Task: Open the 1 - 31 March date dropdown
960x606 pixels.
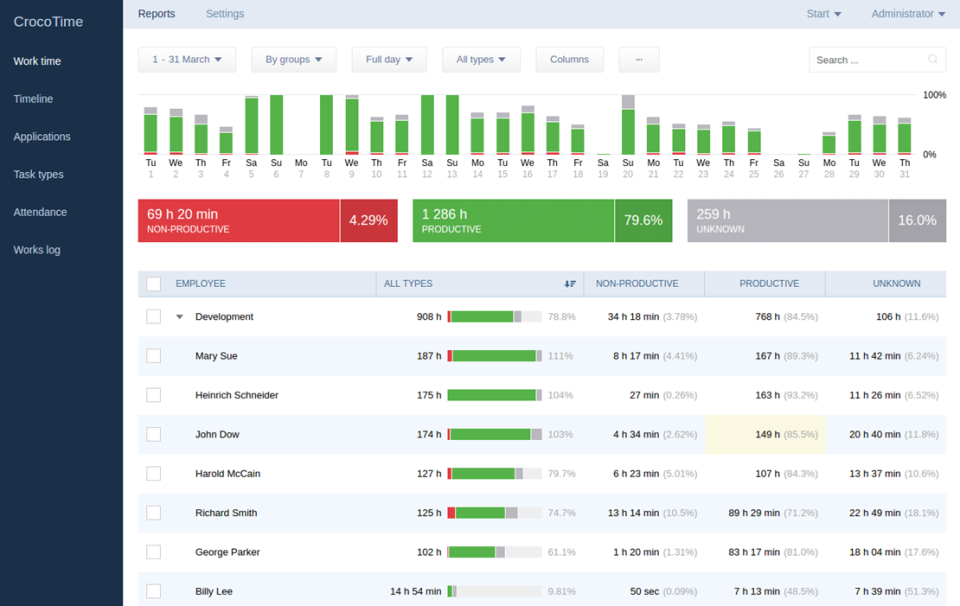Action: coord(187,60)
